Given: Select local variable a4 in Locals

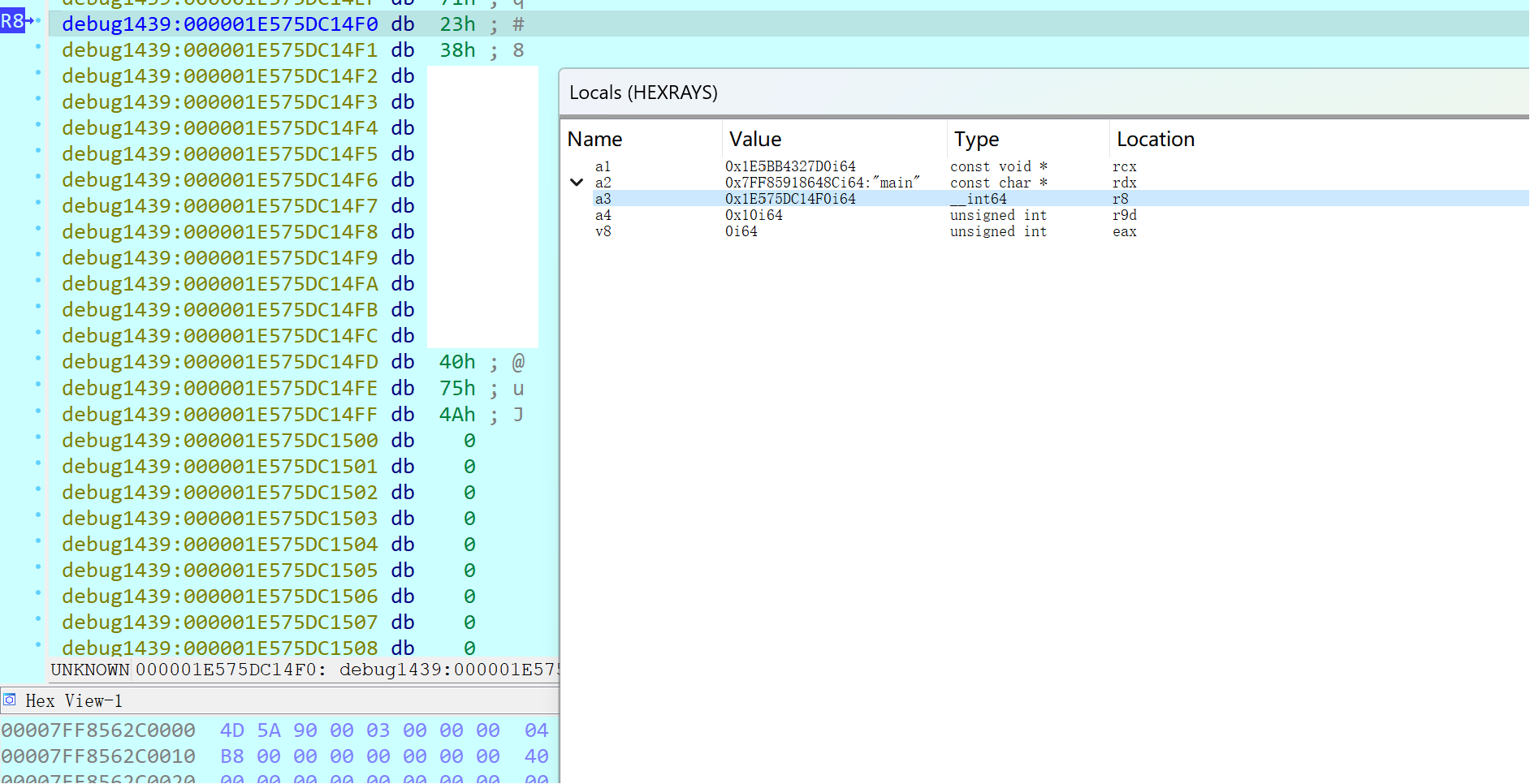Looking at the screenshot, I should 603,215.
